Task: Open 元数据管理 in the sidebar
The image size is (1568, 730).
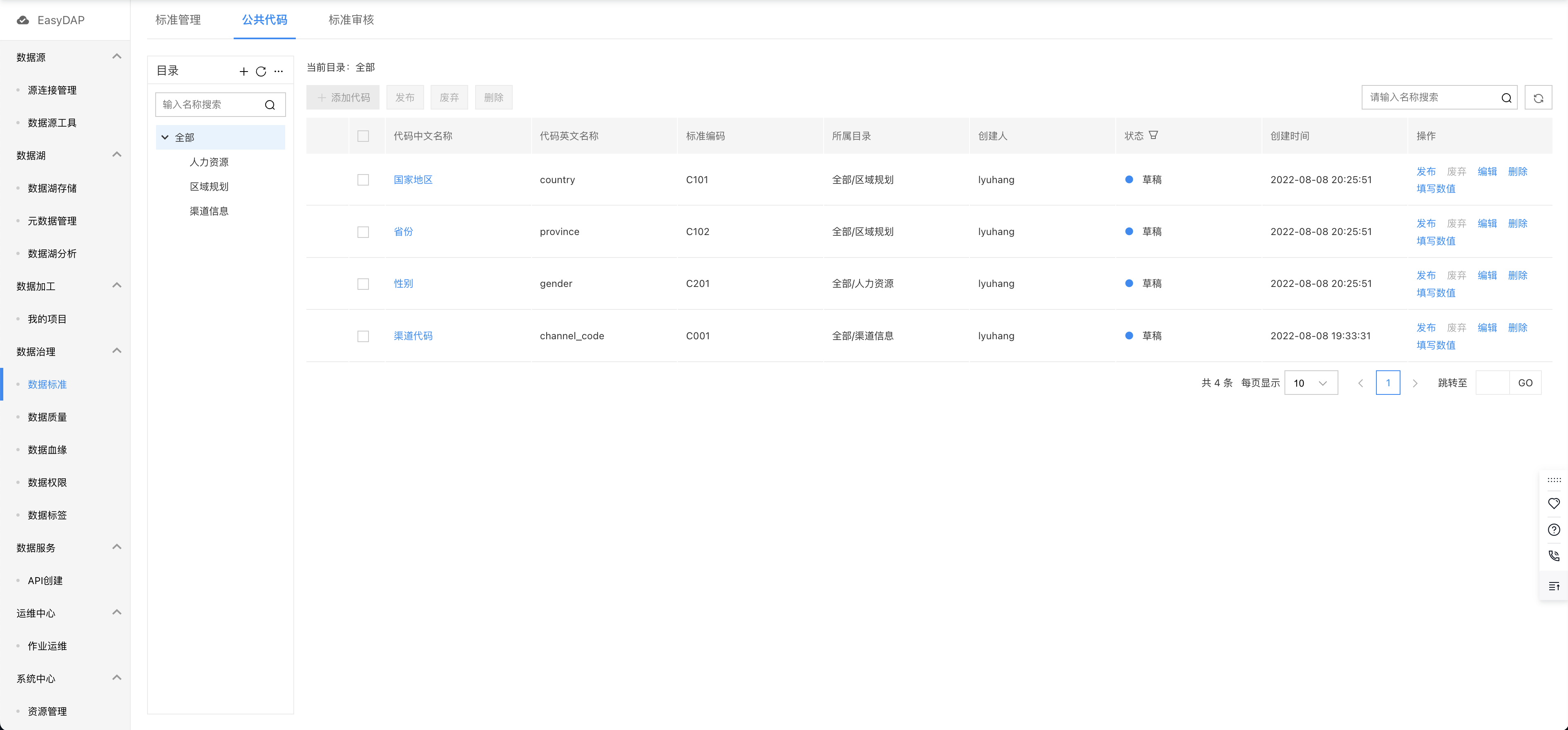Action: pos(52,221)
